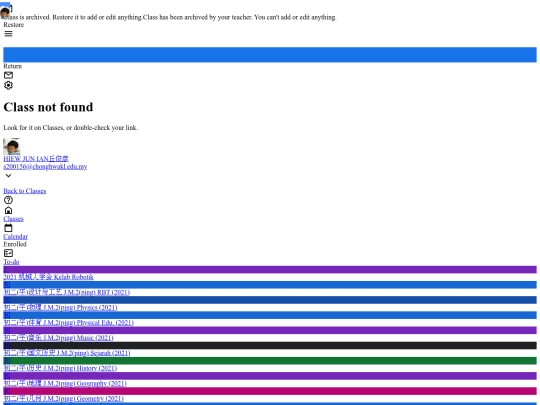Image resolution: width=540 pixels, height=405 pixels.
Task: Open the J.M.2(ping) Physical Edu. (2021) class
Action: [69, 323]
